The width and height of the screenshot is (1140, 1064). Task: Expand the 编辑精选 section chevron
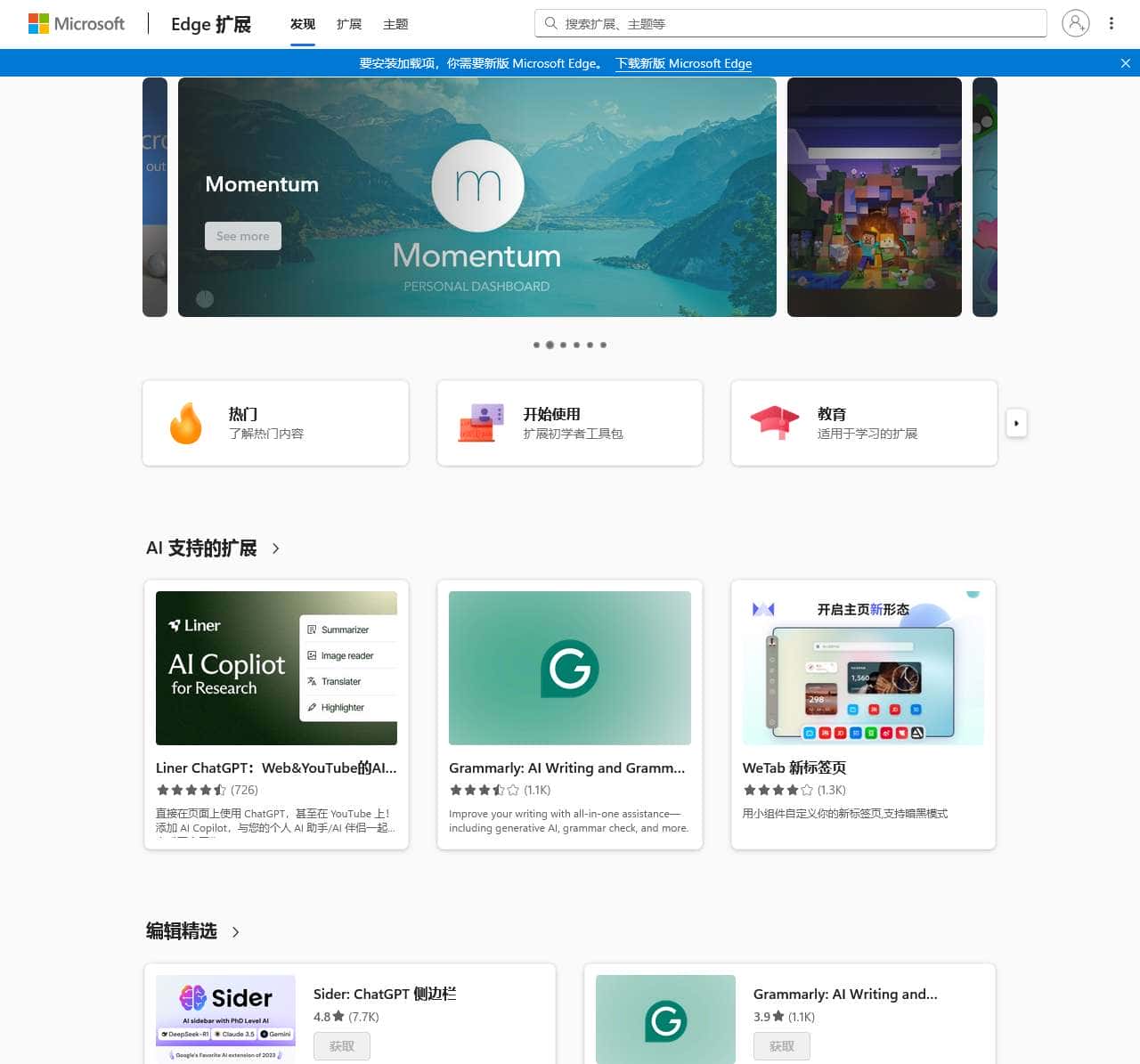tap(235, 931)
